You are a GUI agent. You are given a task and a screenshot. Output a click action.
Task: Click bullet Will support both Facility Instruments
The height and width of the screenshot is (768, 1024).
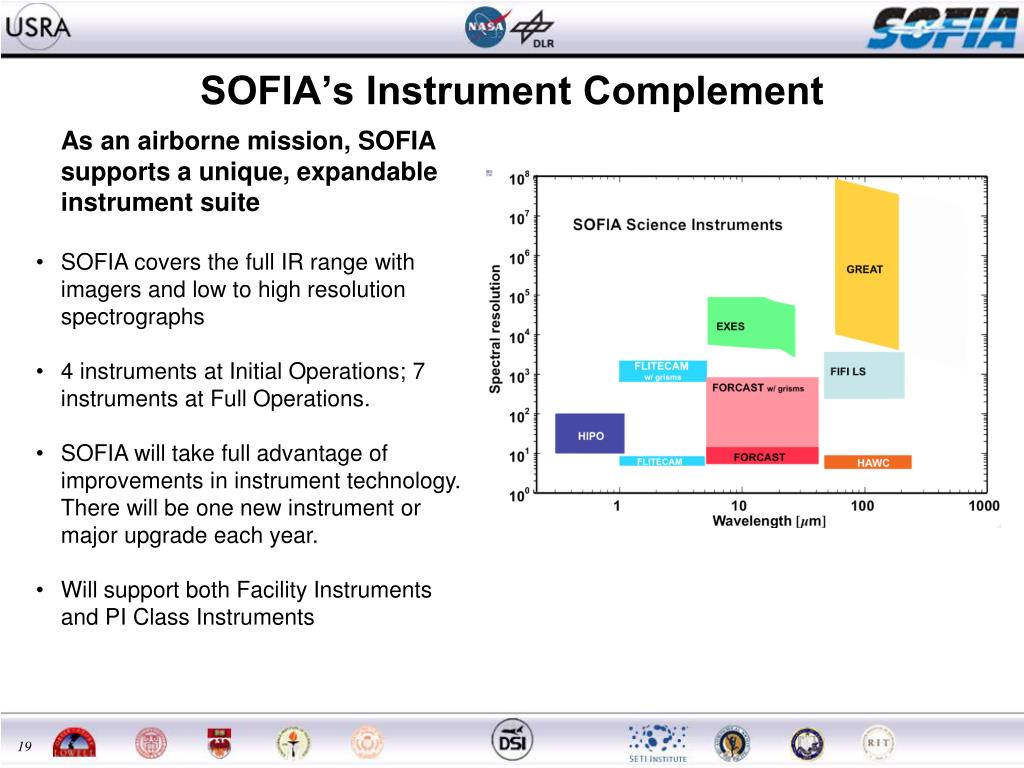click(x=246, y=603)
